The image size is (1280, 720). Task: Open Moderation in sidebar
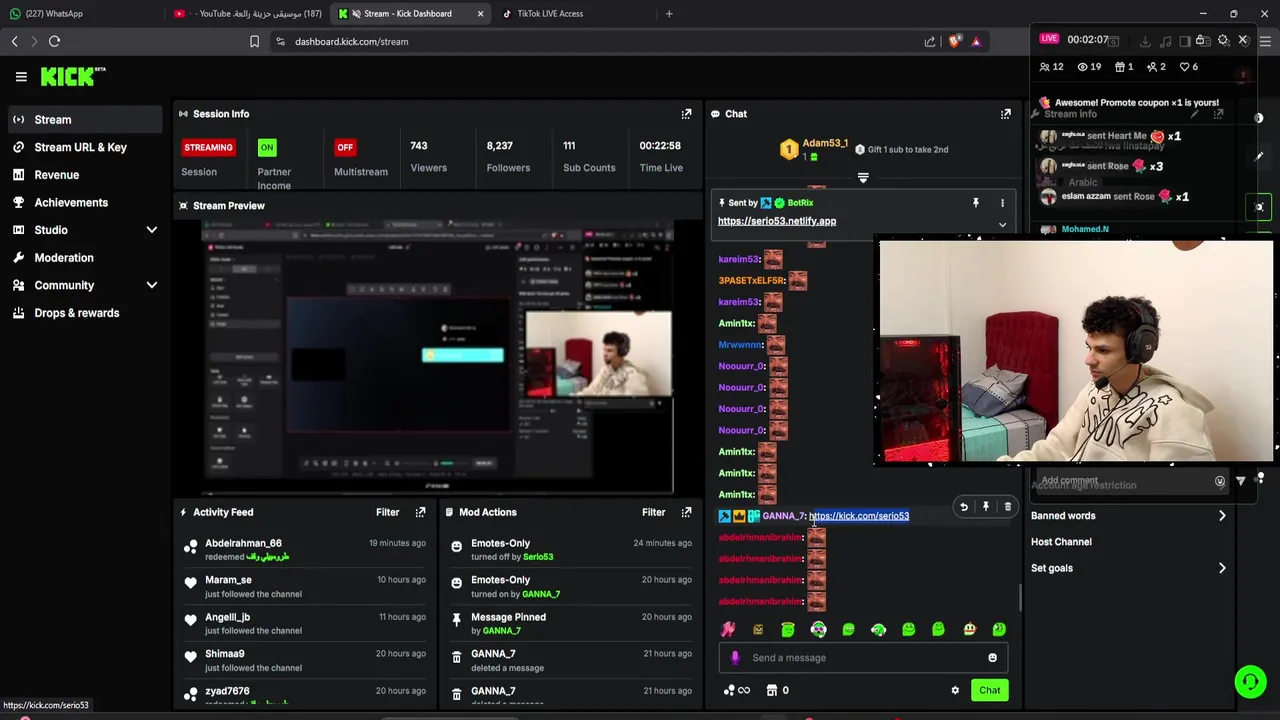point(85,258)
